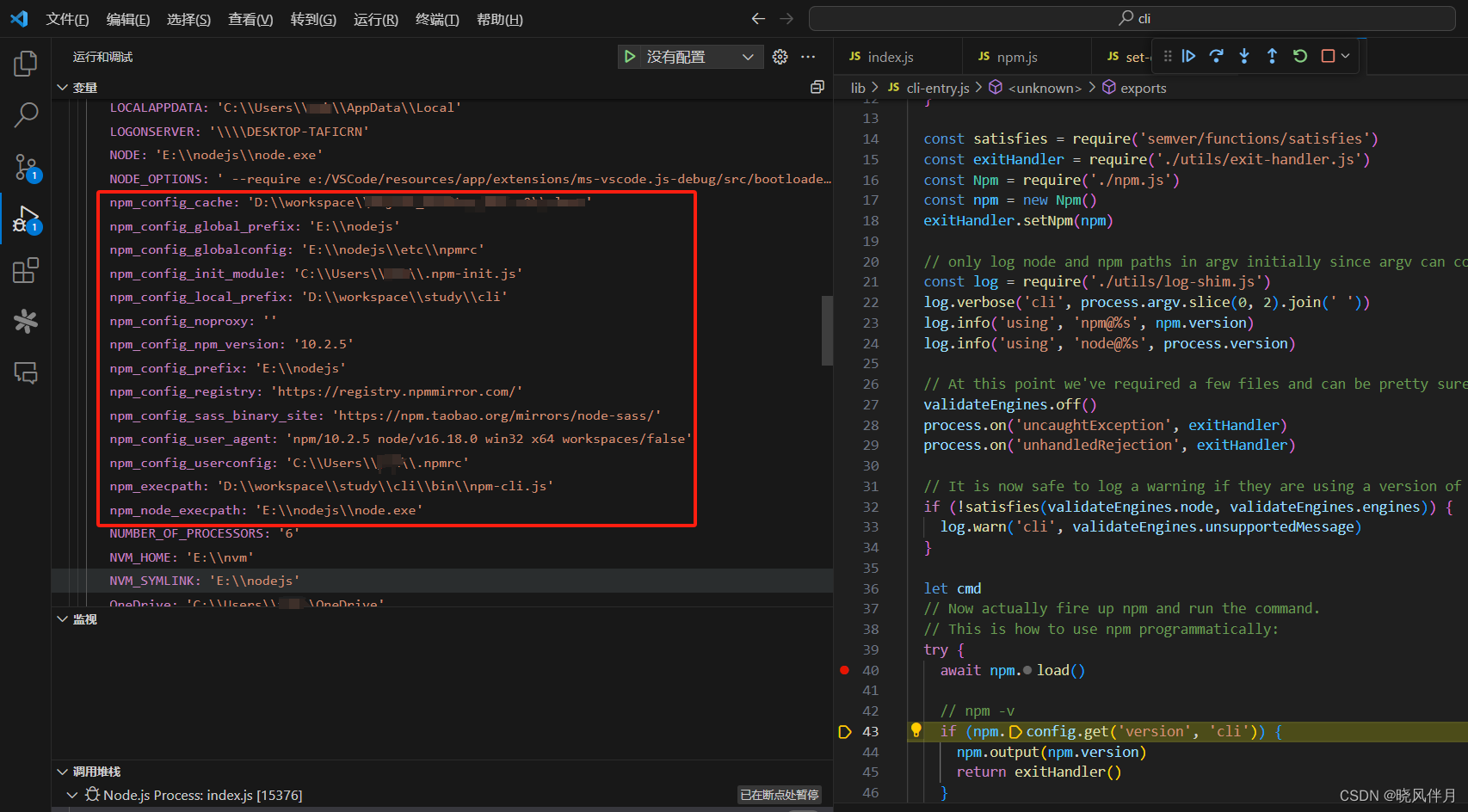Image resolution: width=1468 pixels, height=812 pixels.
Task: Switch to the npm.js editor tab
Action: [x=1026, y=57]
